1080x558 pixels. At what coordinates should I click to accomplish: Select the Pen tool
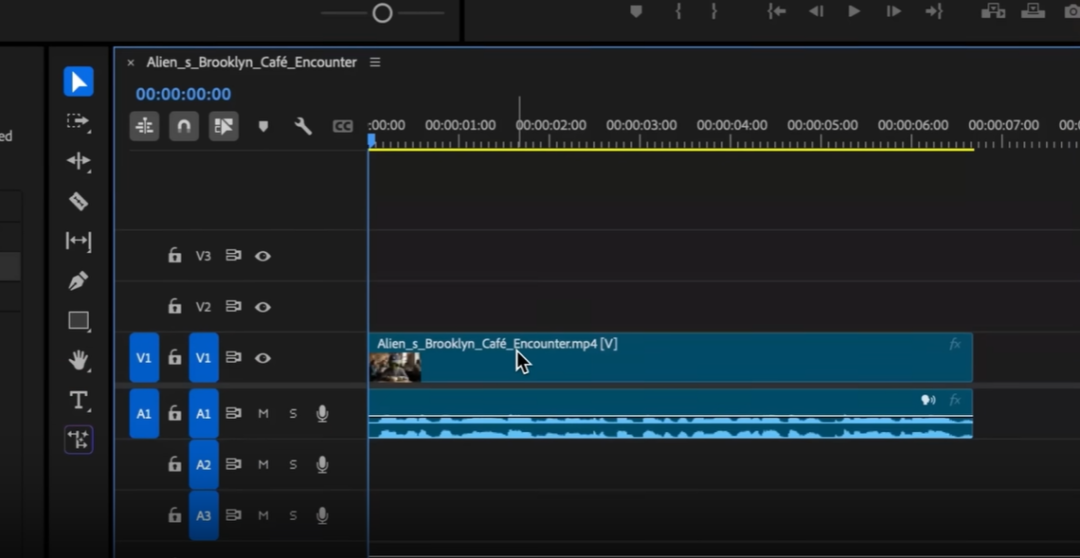point(78,281)
